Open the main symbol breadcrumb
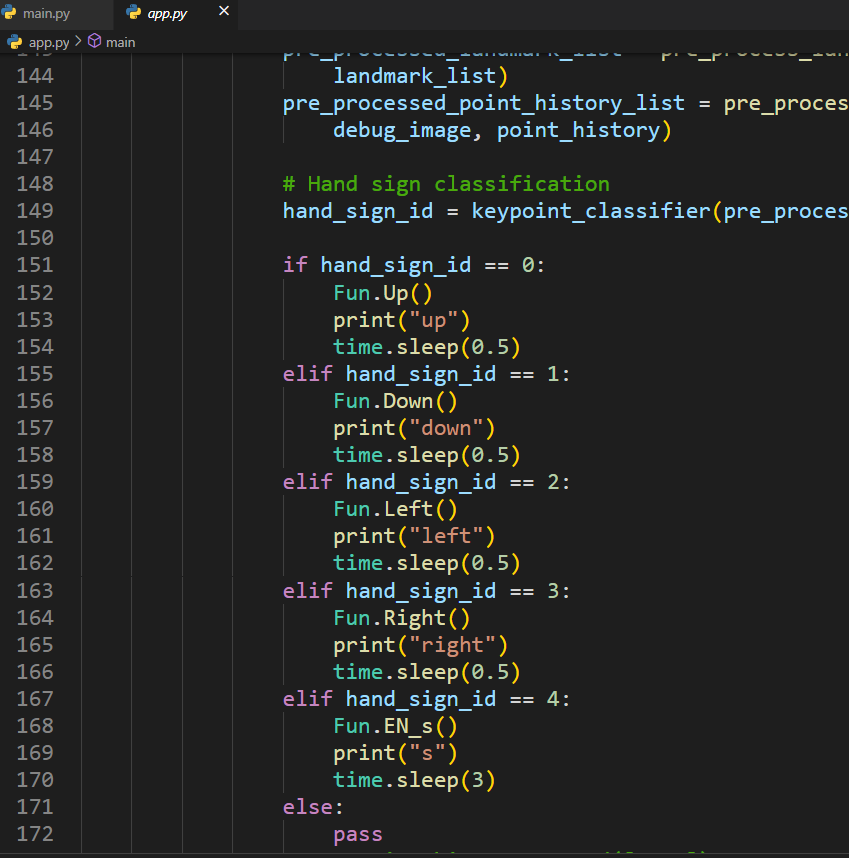This screenshot has height=858, width=849. coord(120,43)
